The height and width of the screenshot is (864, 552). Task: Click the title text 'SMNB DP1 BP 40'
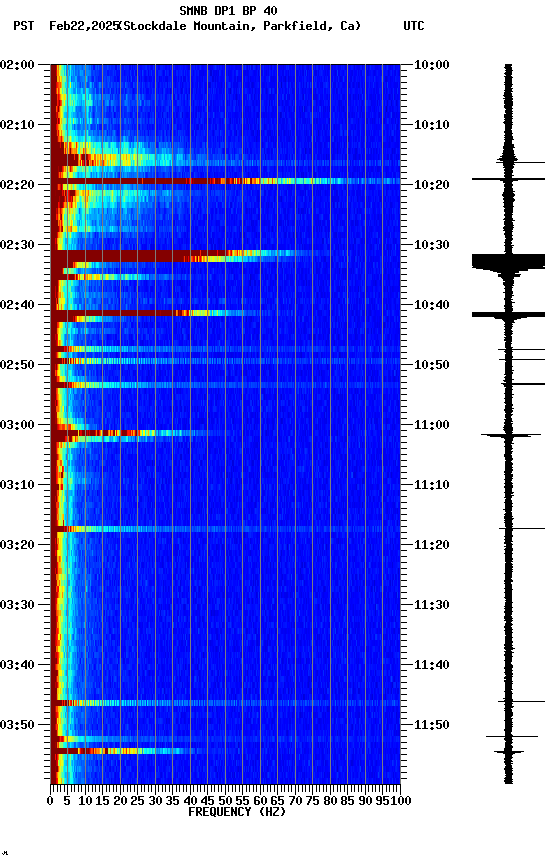[228, 10]
